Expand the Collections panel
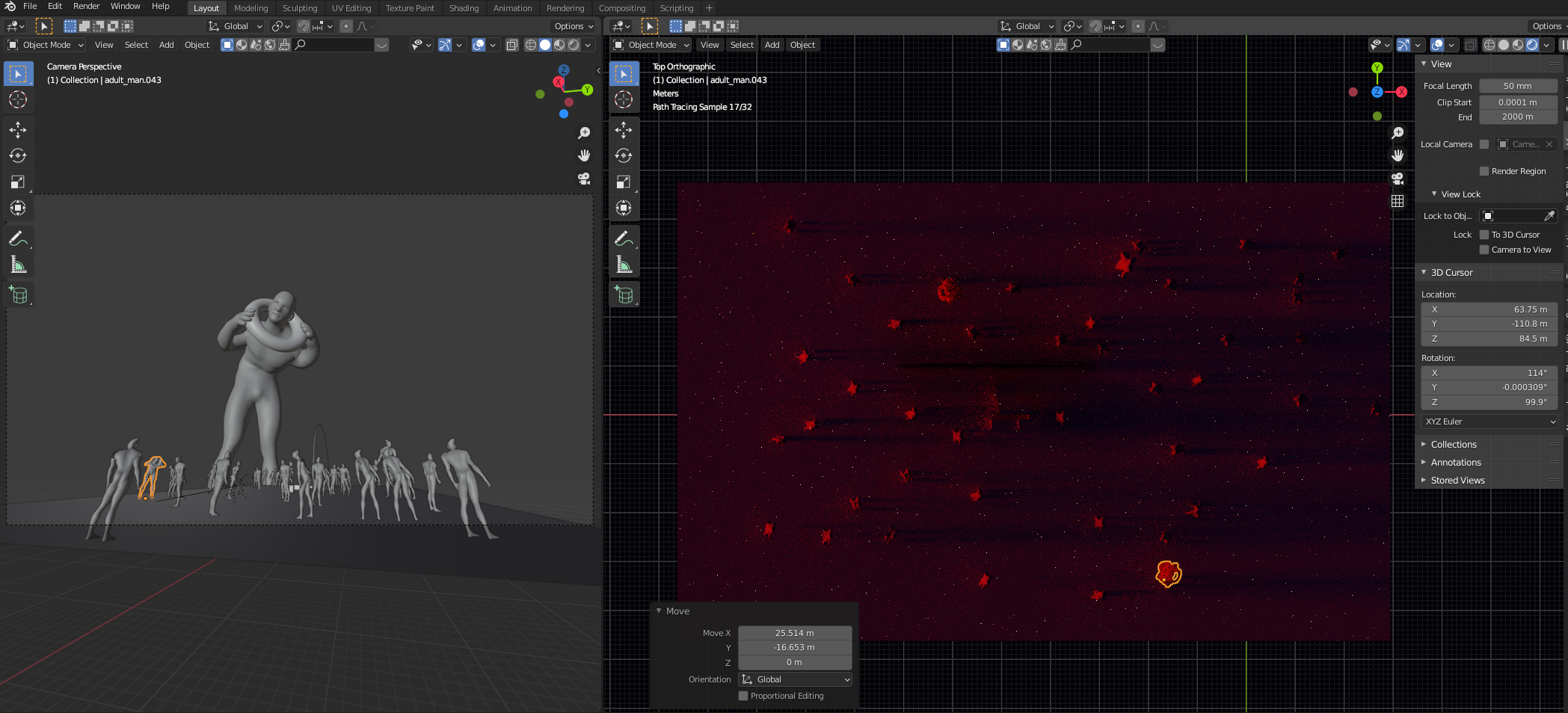The image size is (1568, 713). [1453, 444]
